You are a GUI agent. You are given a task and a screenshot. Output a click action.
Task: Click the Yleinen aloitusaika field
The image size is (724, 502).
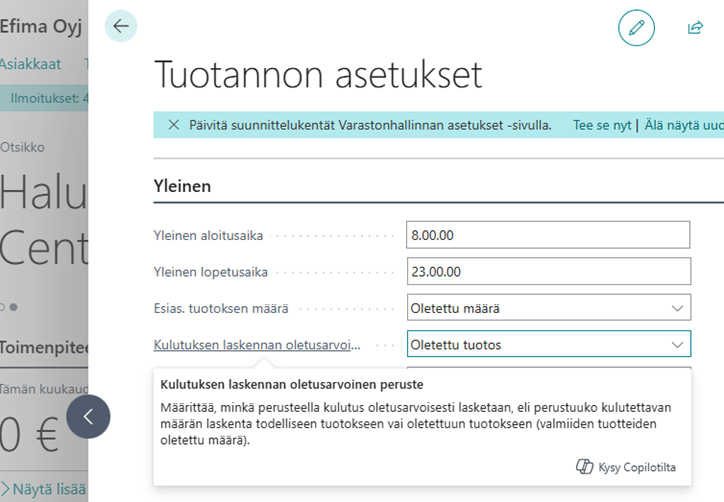coord(548,235)
